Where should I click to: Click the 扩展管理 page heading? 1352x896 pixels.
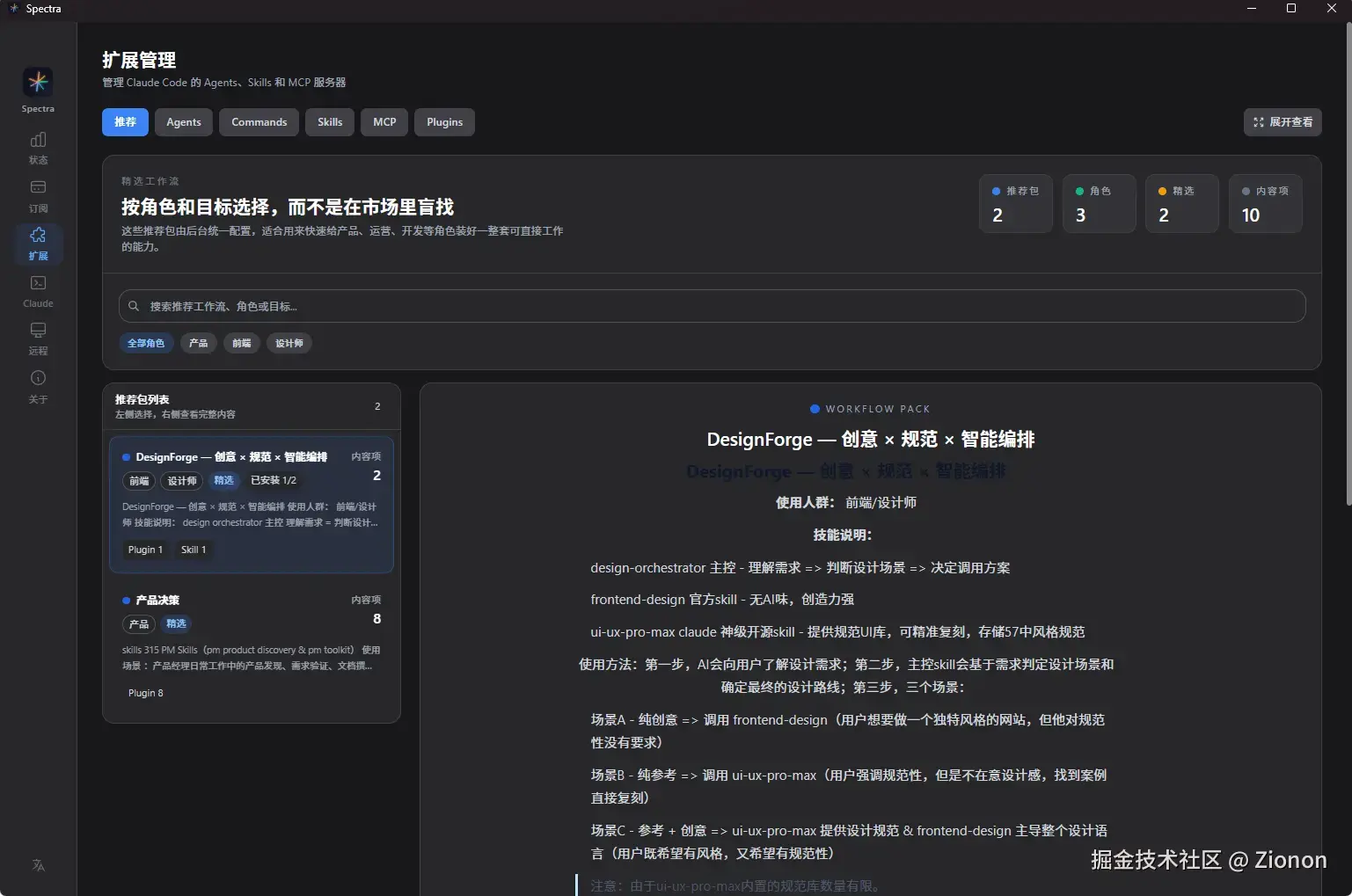(x=139, y=60)
